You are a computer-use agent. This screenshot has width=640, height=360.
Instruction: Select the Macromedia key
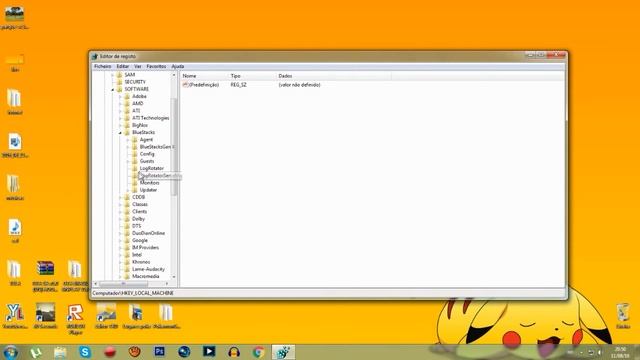145,277
